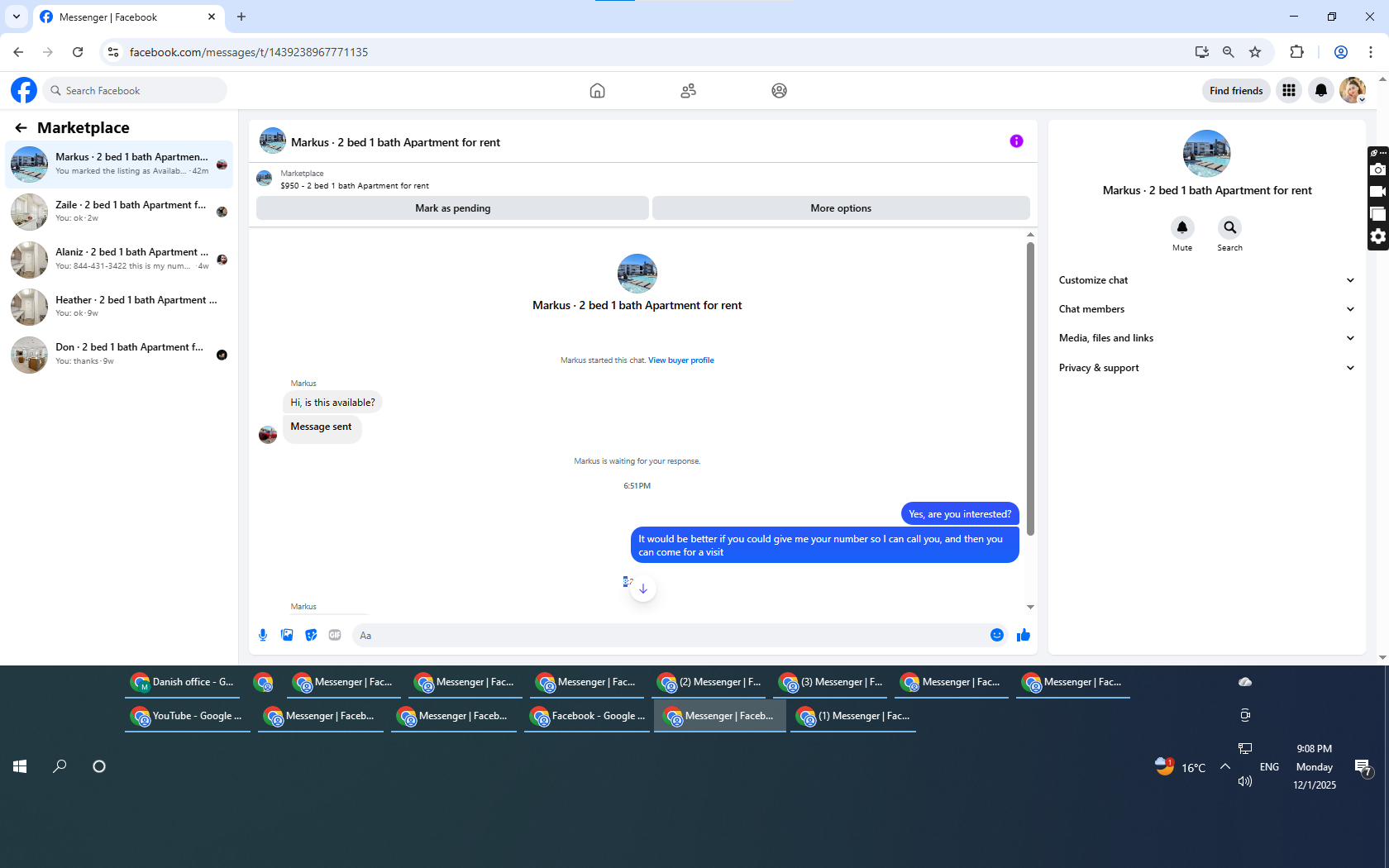Image resolution: width=1389 pixels, height=868 pixels.
Task: Go back from Marketplace chats list
Action: [21, 127]
